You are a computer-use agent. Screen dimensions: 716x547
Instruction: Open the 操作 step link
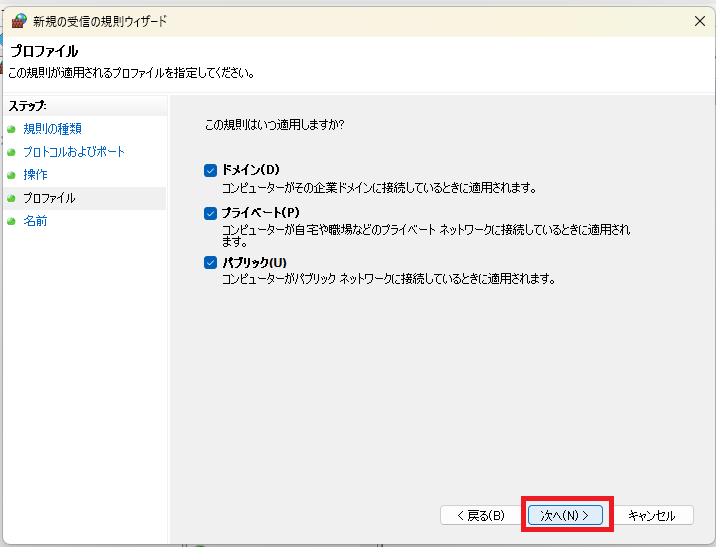pyautogui.click(x=35, y=174)
